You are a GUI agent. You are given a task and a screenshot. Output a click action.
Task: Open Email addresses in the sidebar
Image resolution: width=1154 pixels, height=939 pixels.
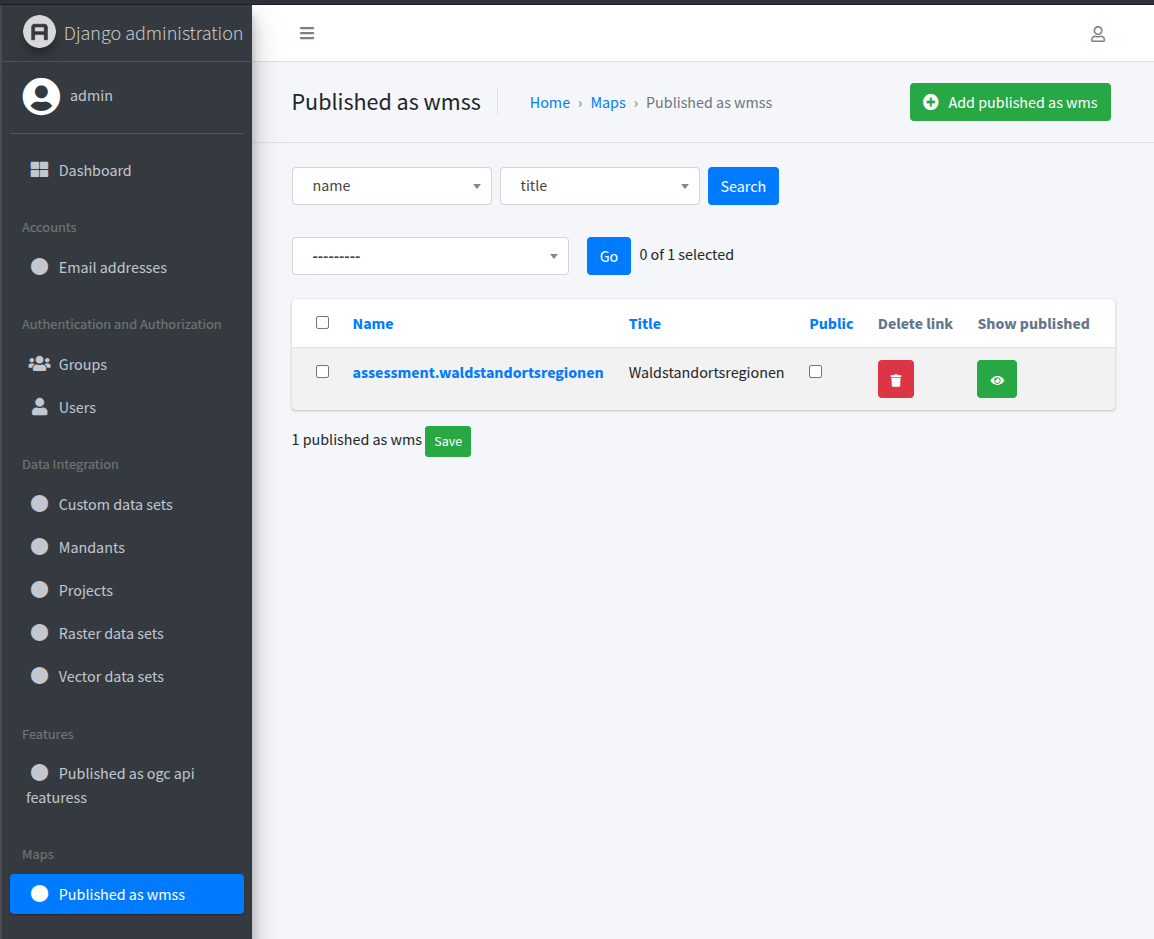pyautogui.click(x=127, y=268)
